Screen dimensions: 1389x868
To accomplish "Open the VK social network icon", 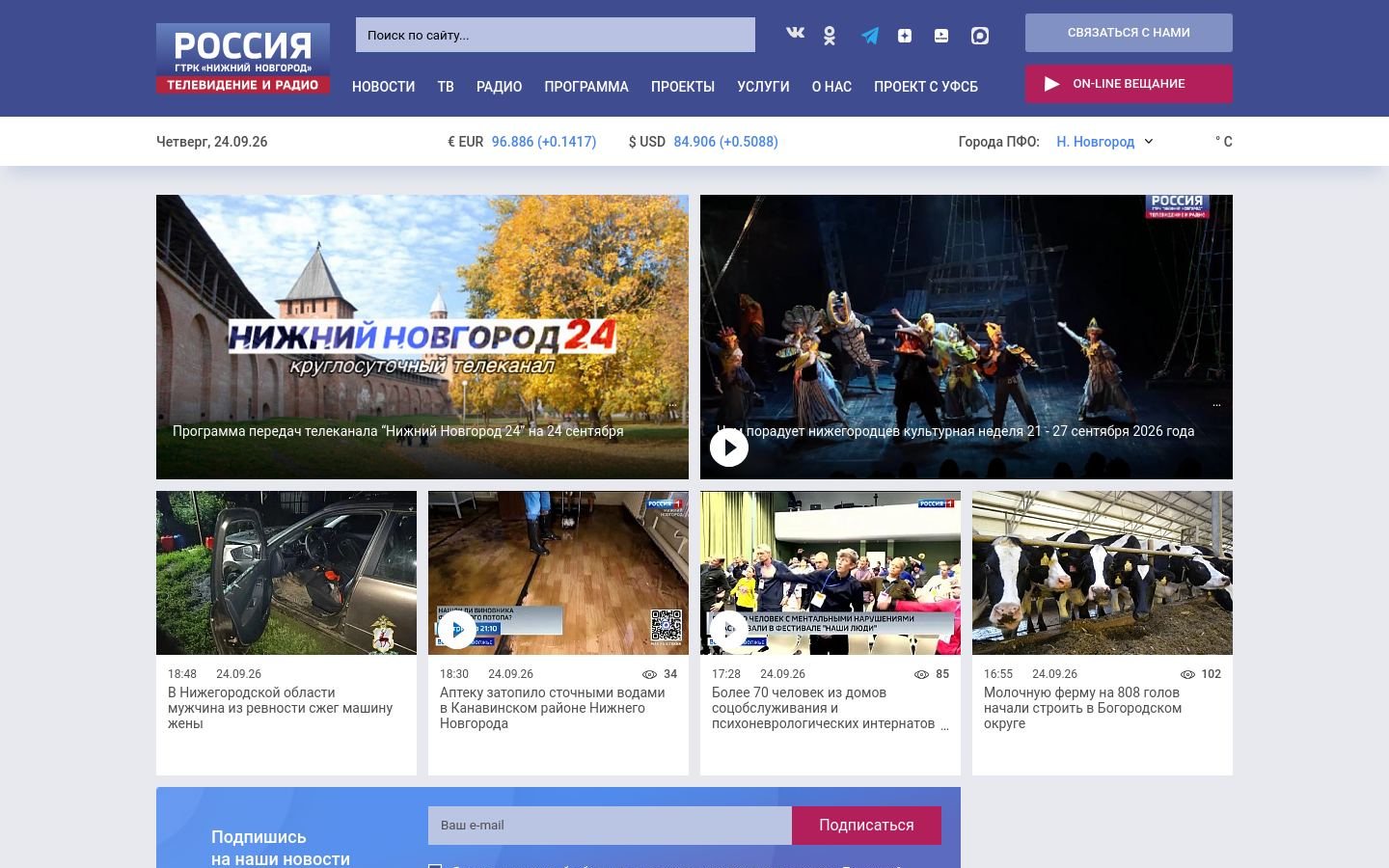I will [795, 33].
